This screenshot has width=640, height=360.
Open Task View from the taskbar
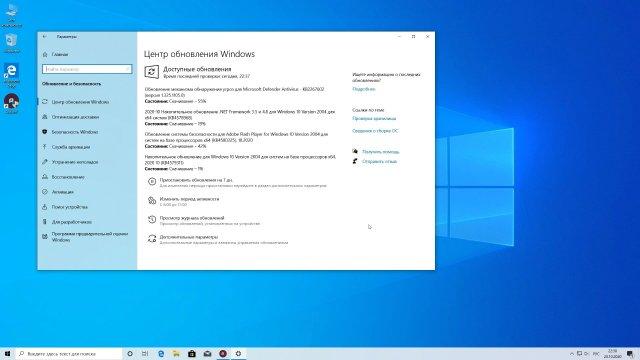coord(145,353)
